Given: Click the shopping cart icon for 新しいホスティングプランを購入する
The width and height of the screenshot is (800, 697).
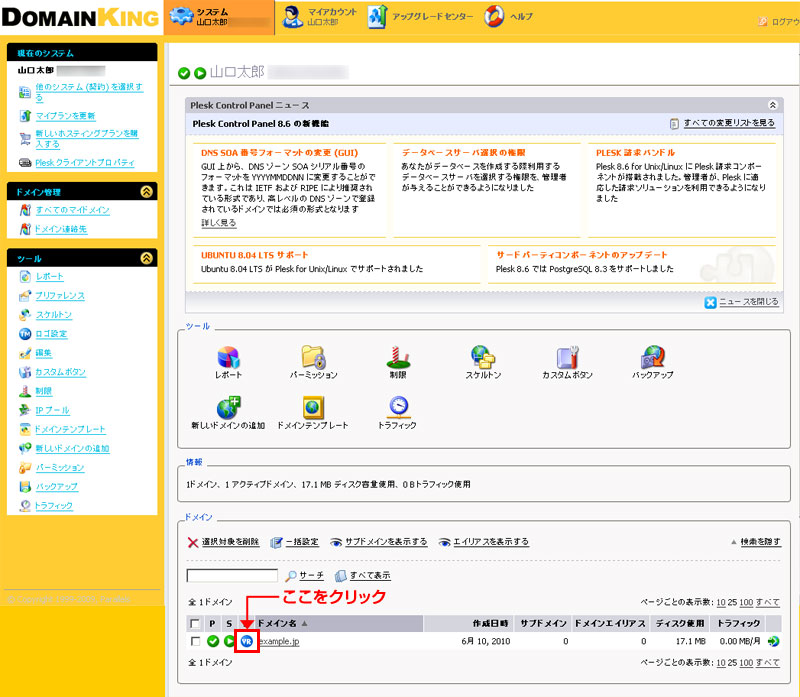Looking at the screenshot, I should click(x=25, y=139).
